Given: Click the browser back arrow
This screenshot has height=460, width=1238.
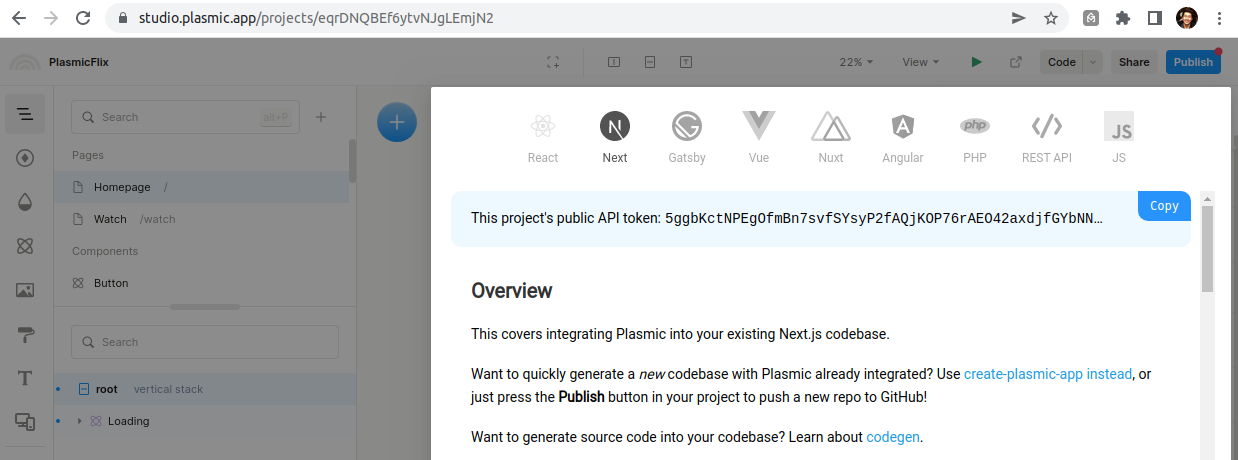Looking at the screenshot, I should pos(19,18).
